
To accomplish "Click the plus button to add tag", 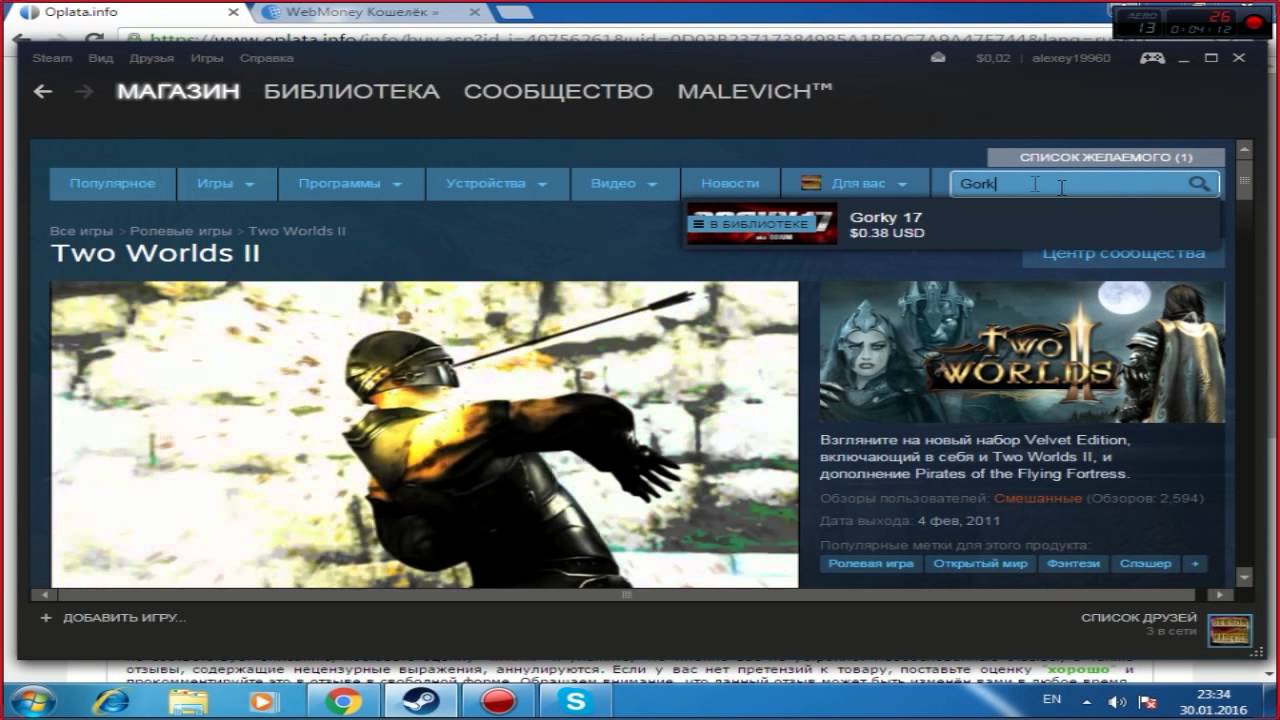I will 1194,564.
